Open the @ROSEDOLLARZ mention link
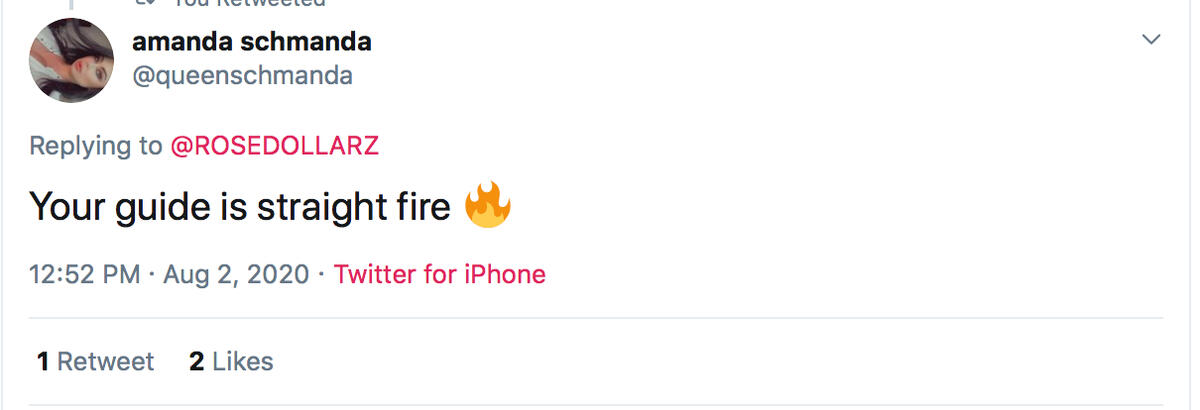Image resolution: width=1200 pixels, height=410 pixels. click(275, 146)
